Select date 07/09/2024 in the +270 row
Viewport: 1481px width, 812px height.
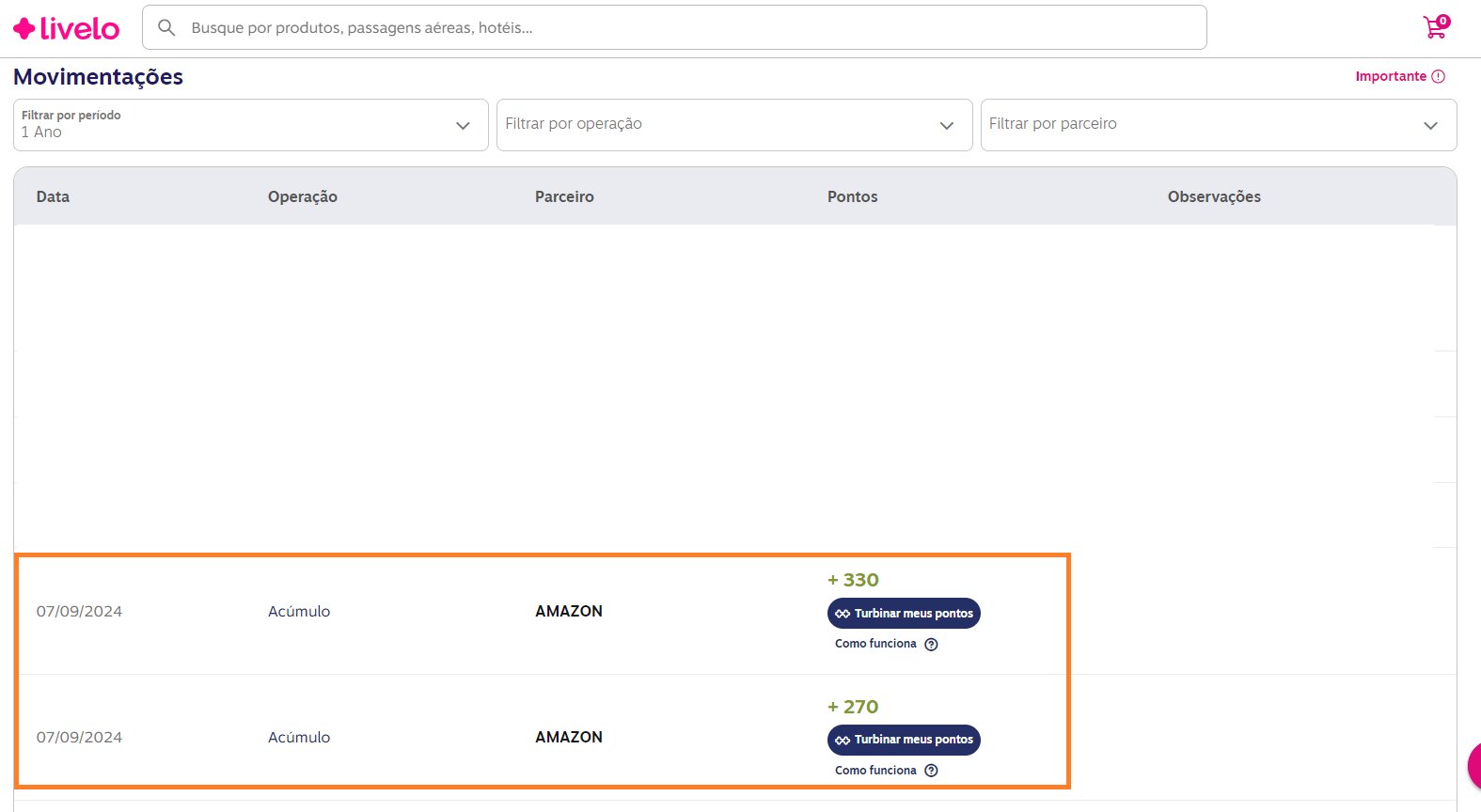coord(79,738)
